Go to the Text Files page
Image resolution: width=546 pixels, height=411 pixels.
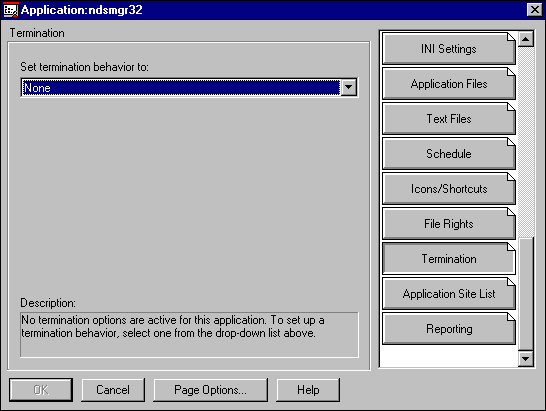448,119
